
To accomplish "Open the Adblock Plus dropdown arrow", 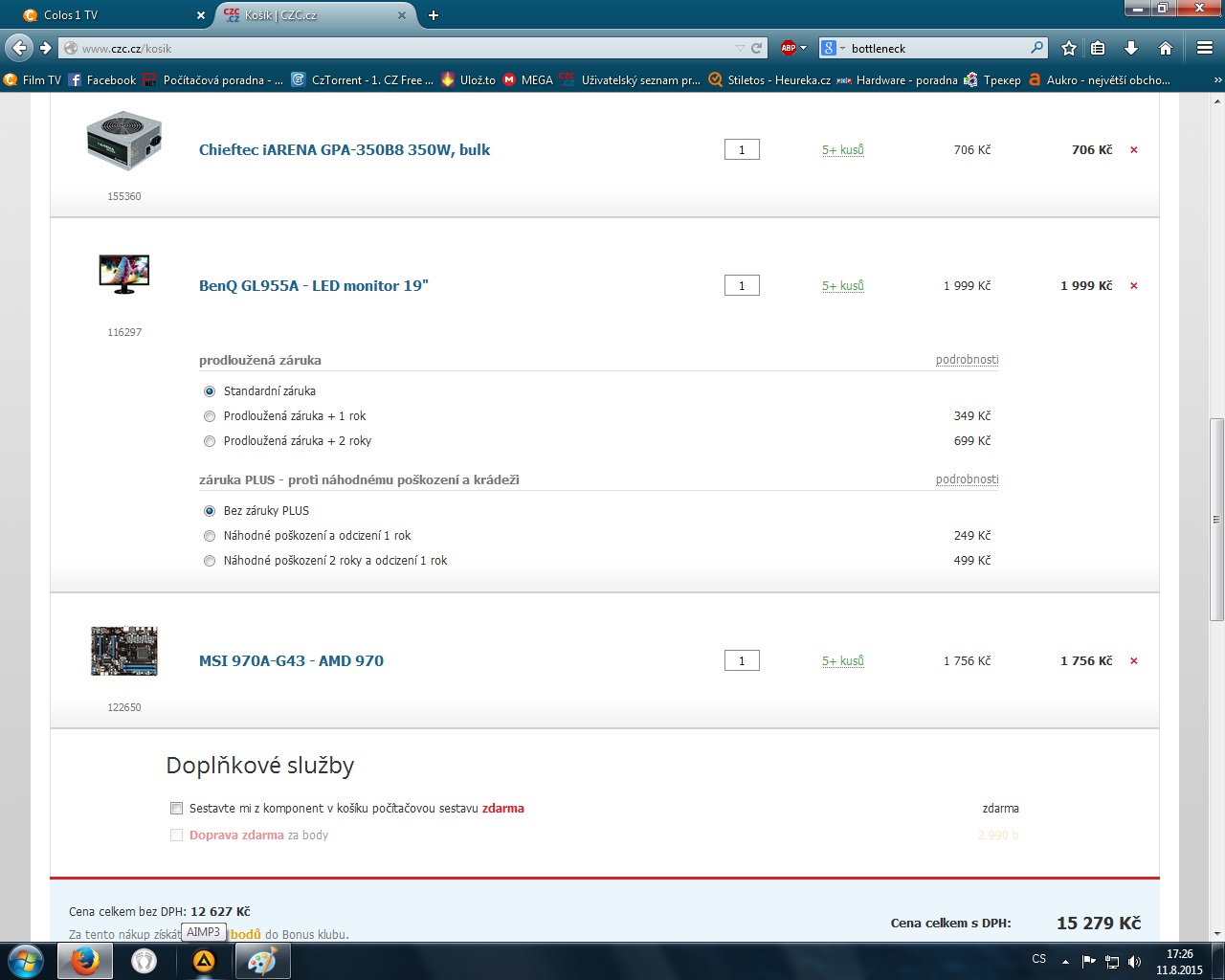I will click(x=803, y=48).
